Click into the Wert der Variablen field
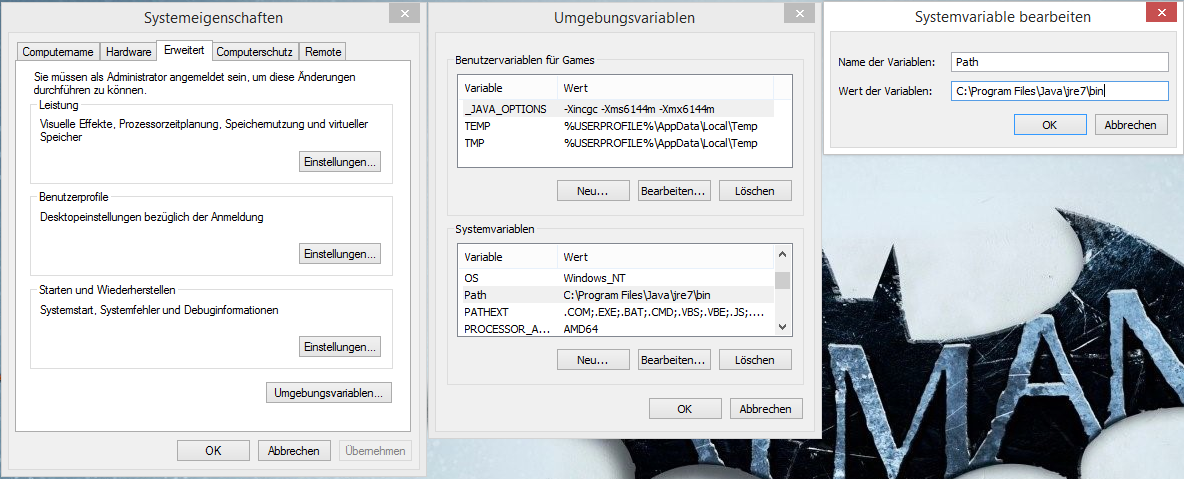Viewport: 1184px width, 479px height. point(1058,91)
